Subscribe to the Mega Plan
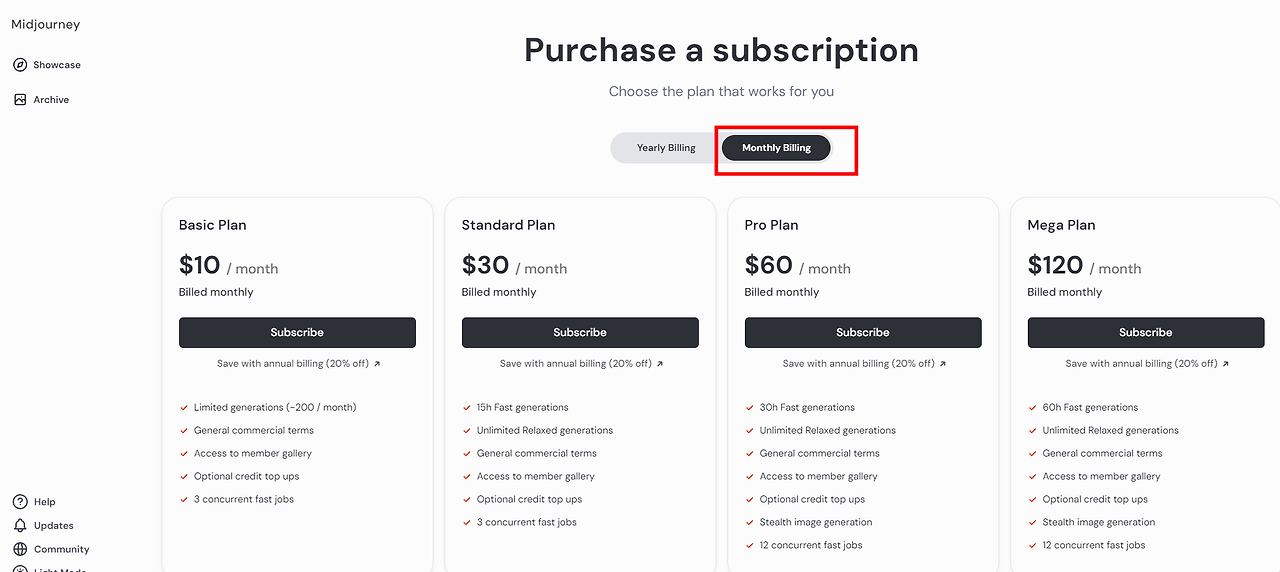Image resolution: width=1280 pixels, height=572 pixels. coord(1146,333)
